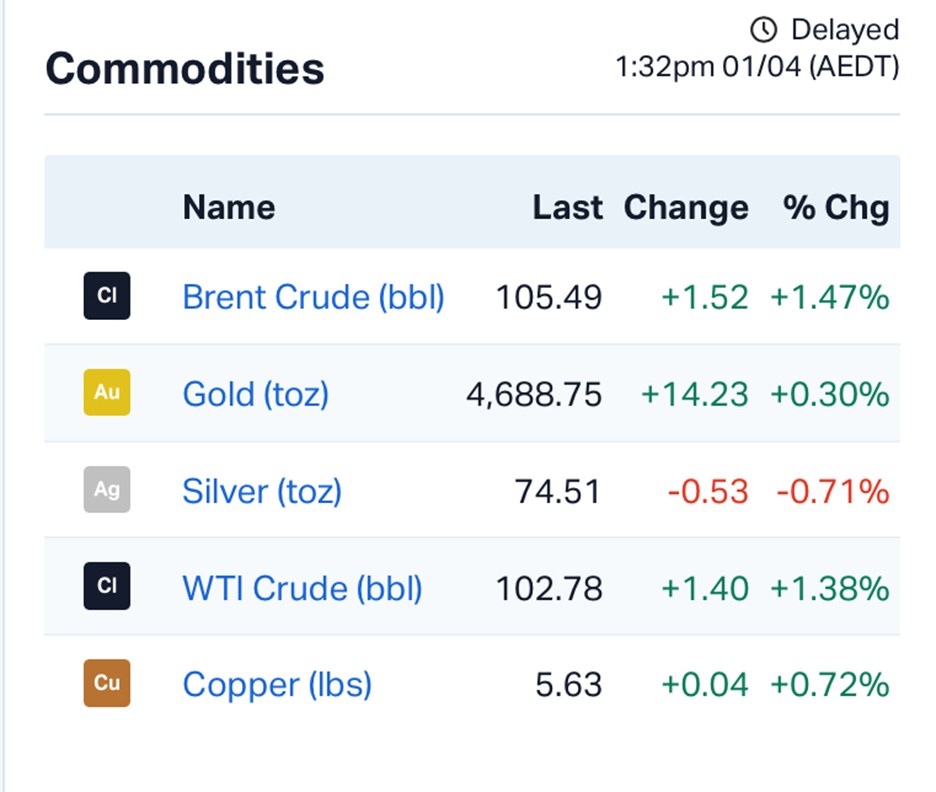Sort by the Last column header
936x792 pixels.
coord(567,207)
